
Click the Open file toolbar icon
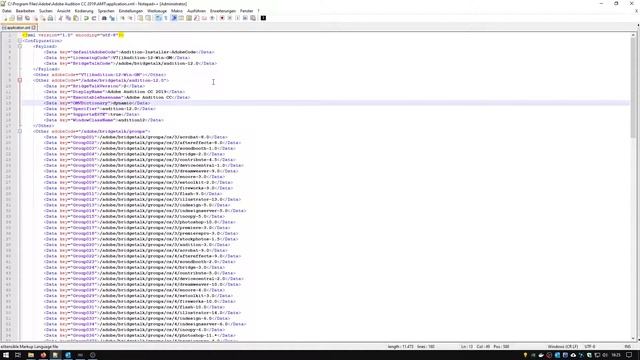click(12, 18)
